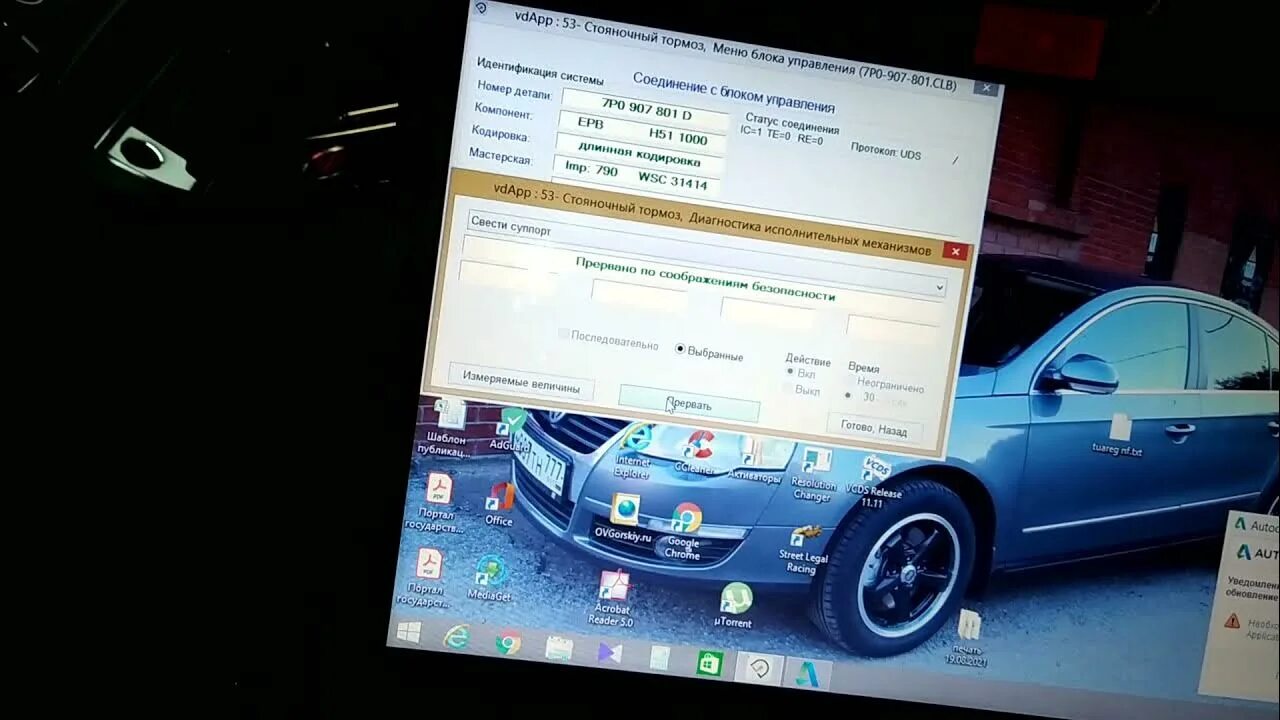The width and height of the screenshot is (1280, 720).
Task: Click the Готово, Назад button
Action: [873, 429]
